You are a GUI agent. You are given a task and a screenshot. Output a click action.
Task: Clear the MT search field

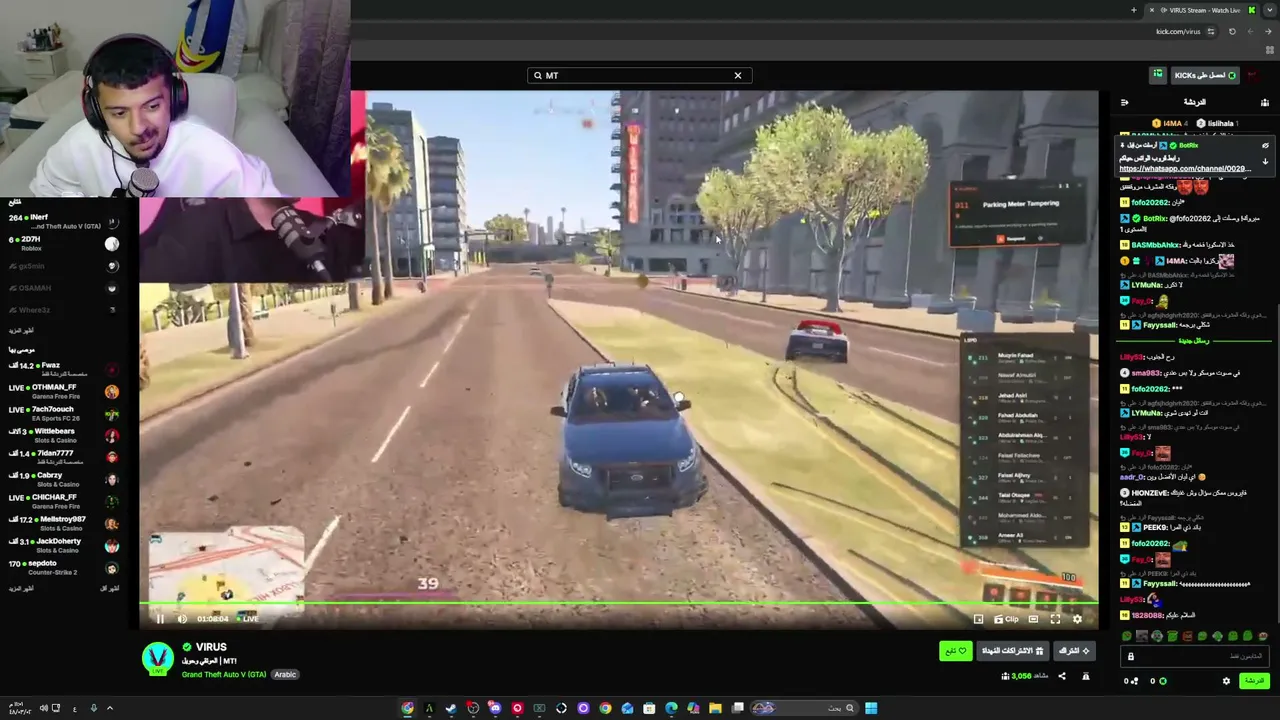(x=738, y=75)
